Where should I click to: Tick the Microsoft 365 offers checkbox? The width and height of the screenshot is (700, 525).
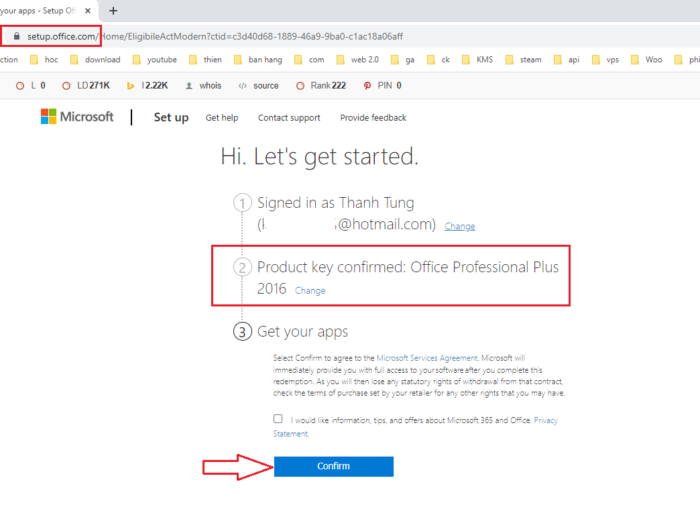(x=278, y=419)
